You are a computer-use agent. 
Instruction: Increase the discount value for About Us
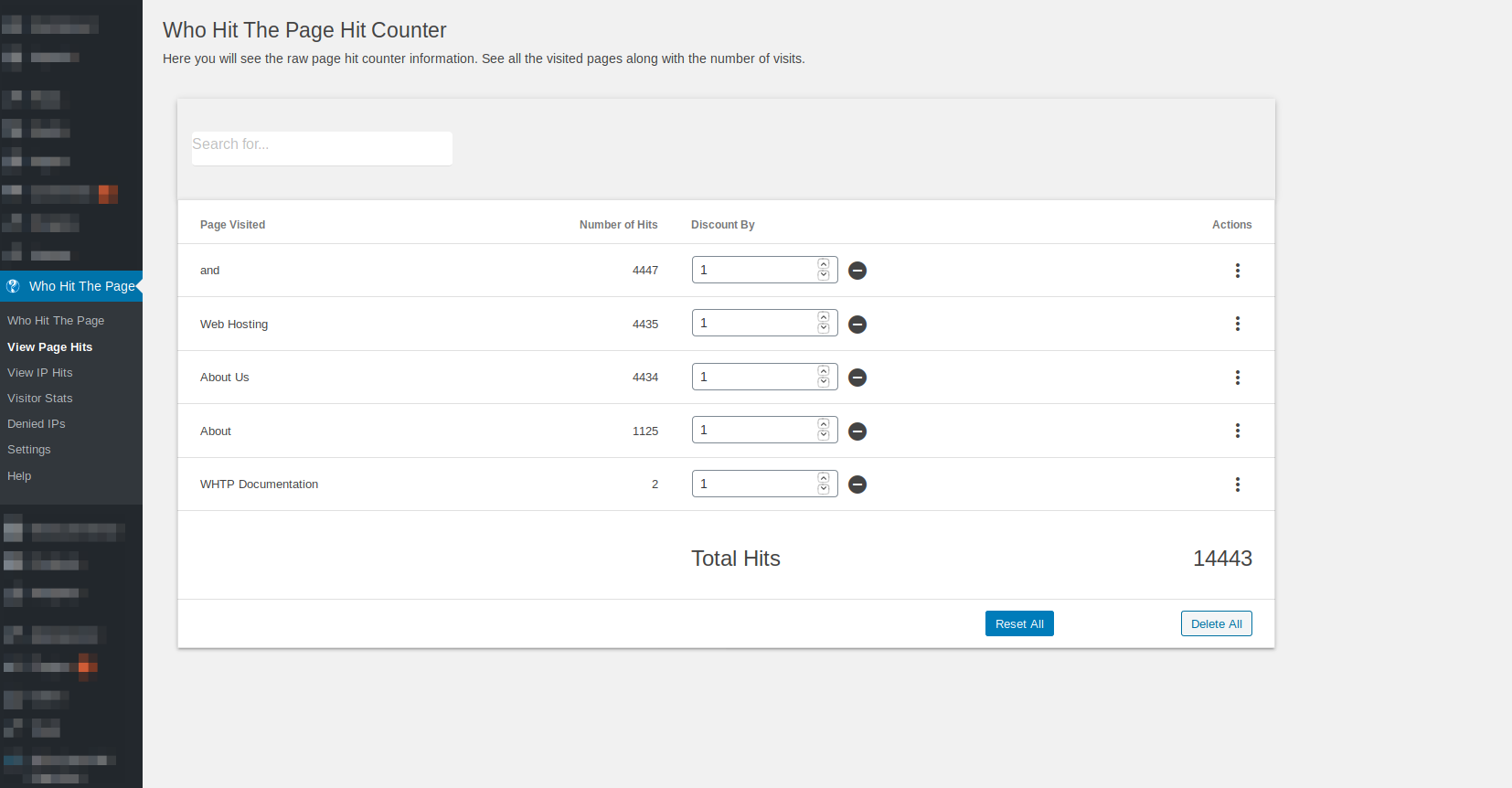(x=824, y=371)
